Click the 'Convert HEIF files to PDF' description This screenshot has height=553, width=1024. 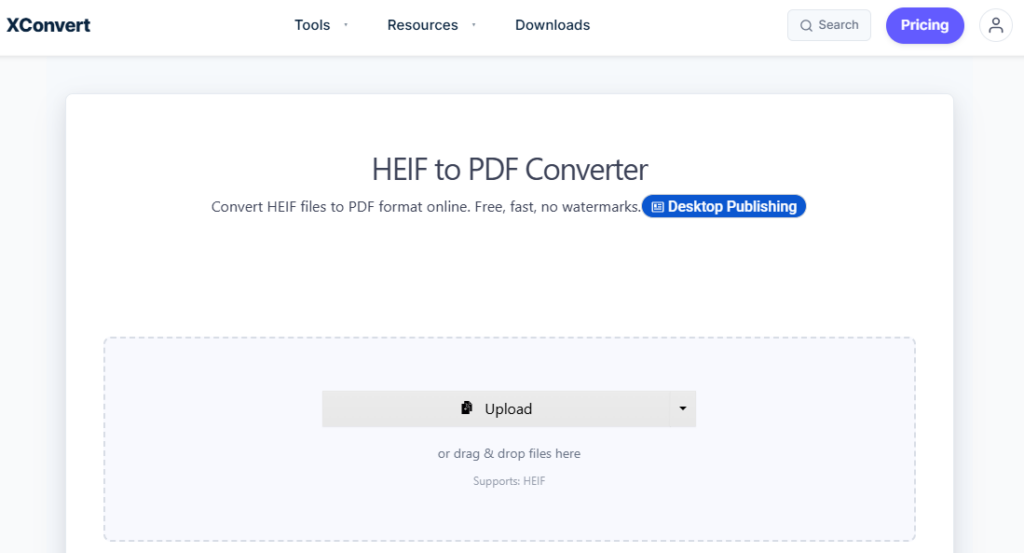(x=426, y=207)
